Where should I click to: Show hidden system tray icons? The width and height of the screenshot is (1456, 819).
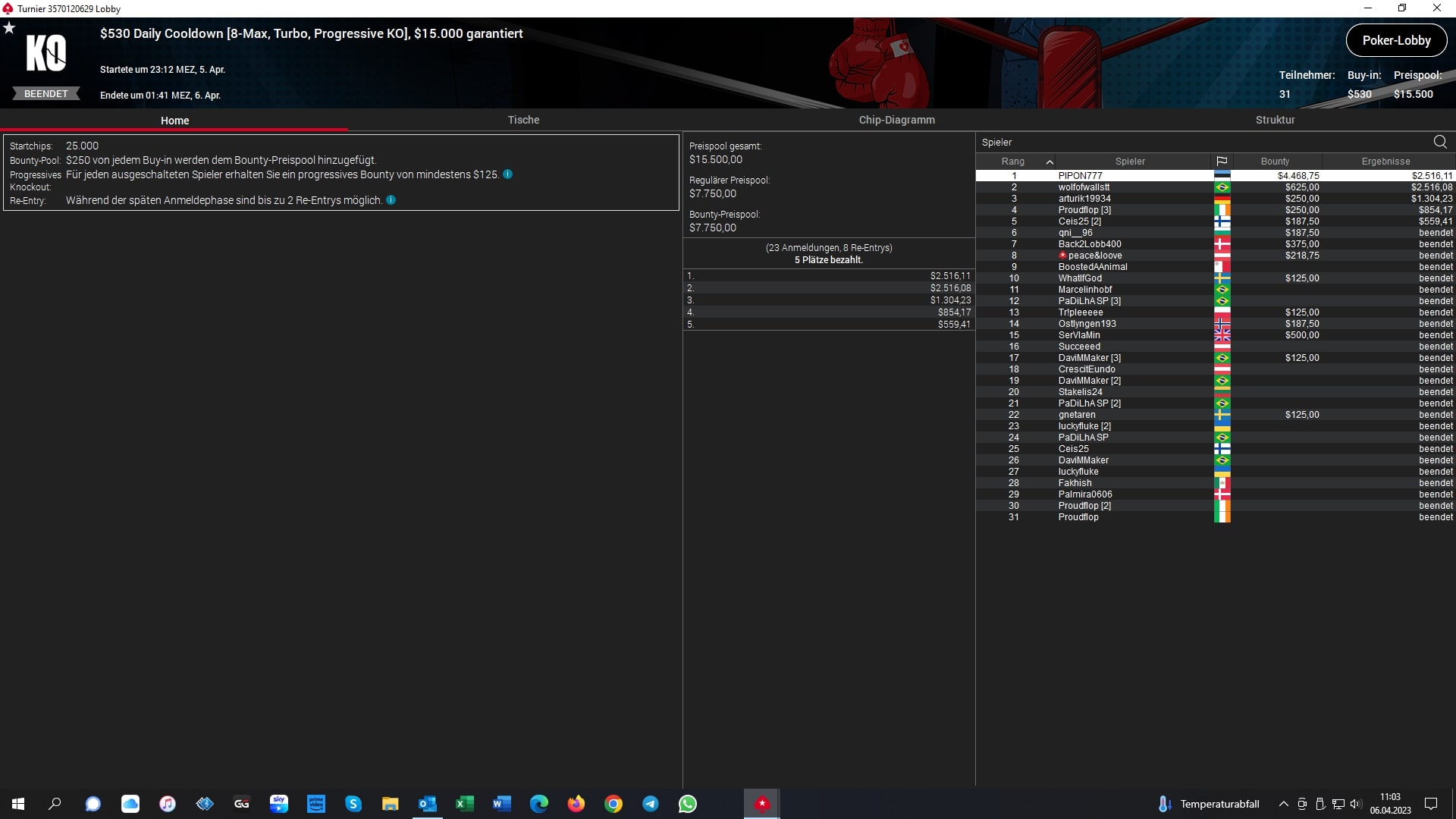(1283, 804)
